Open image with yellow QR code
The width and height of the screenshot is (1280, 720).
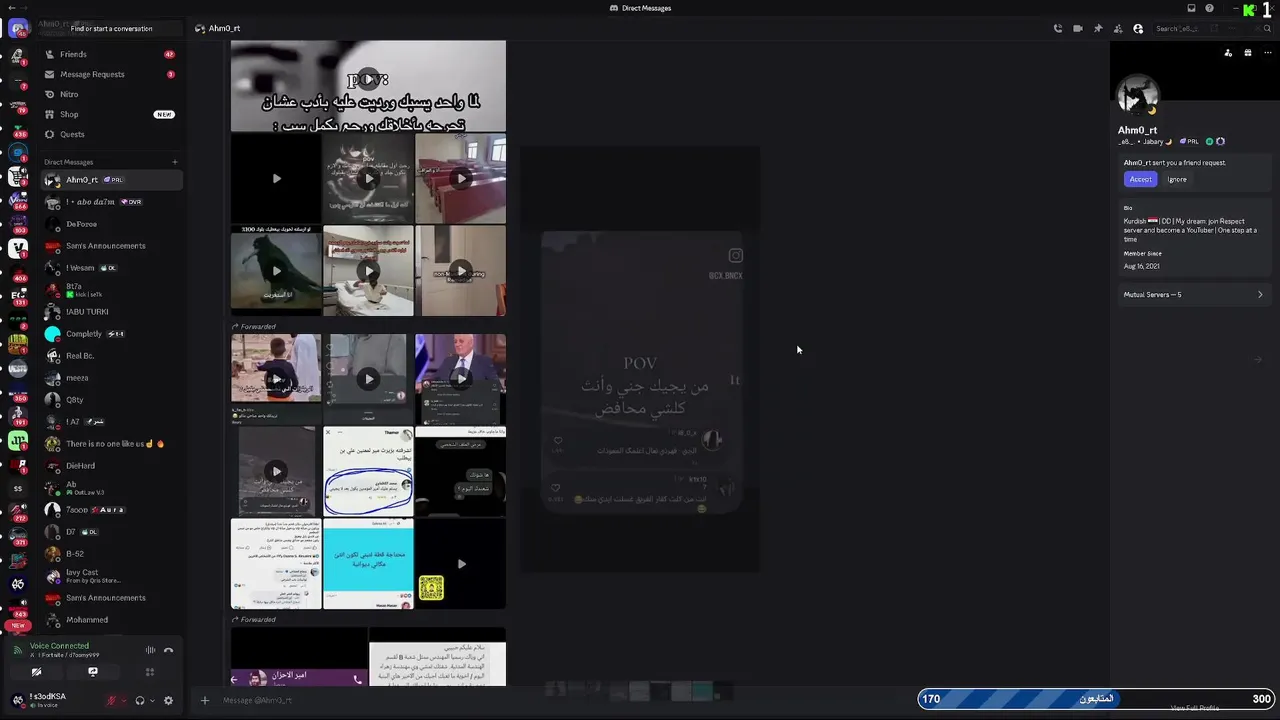coord(460,563)
